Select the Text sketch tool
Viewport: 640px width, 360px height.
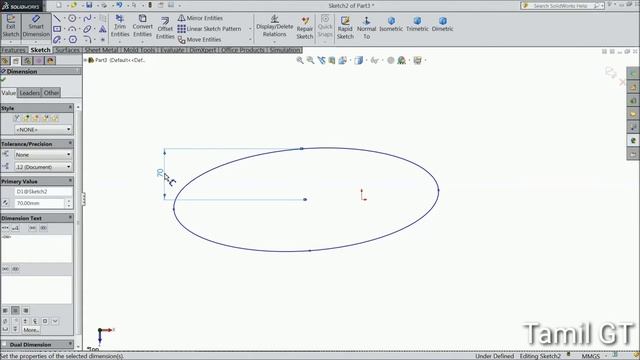pyautogui.click(x=102, y=29)
